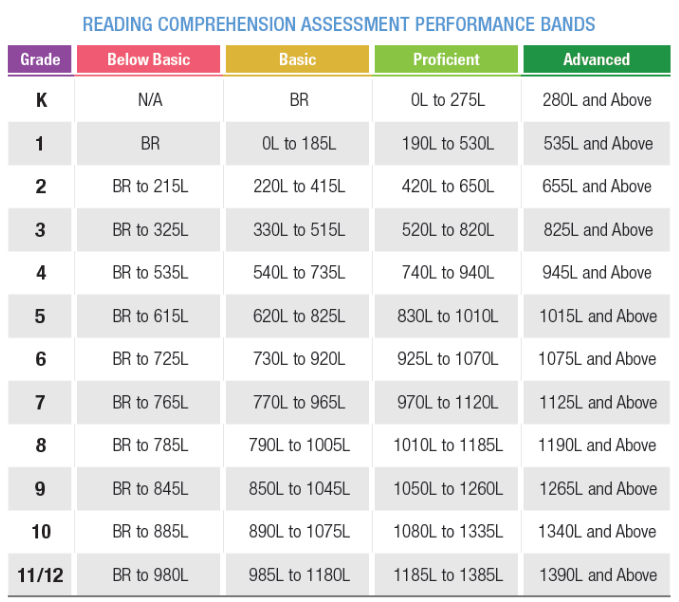
Task: Select the Grade K row label
Action: pyautogui.click(x=40, y=100)
